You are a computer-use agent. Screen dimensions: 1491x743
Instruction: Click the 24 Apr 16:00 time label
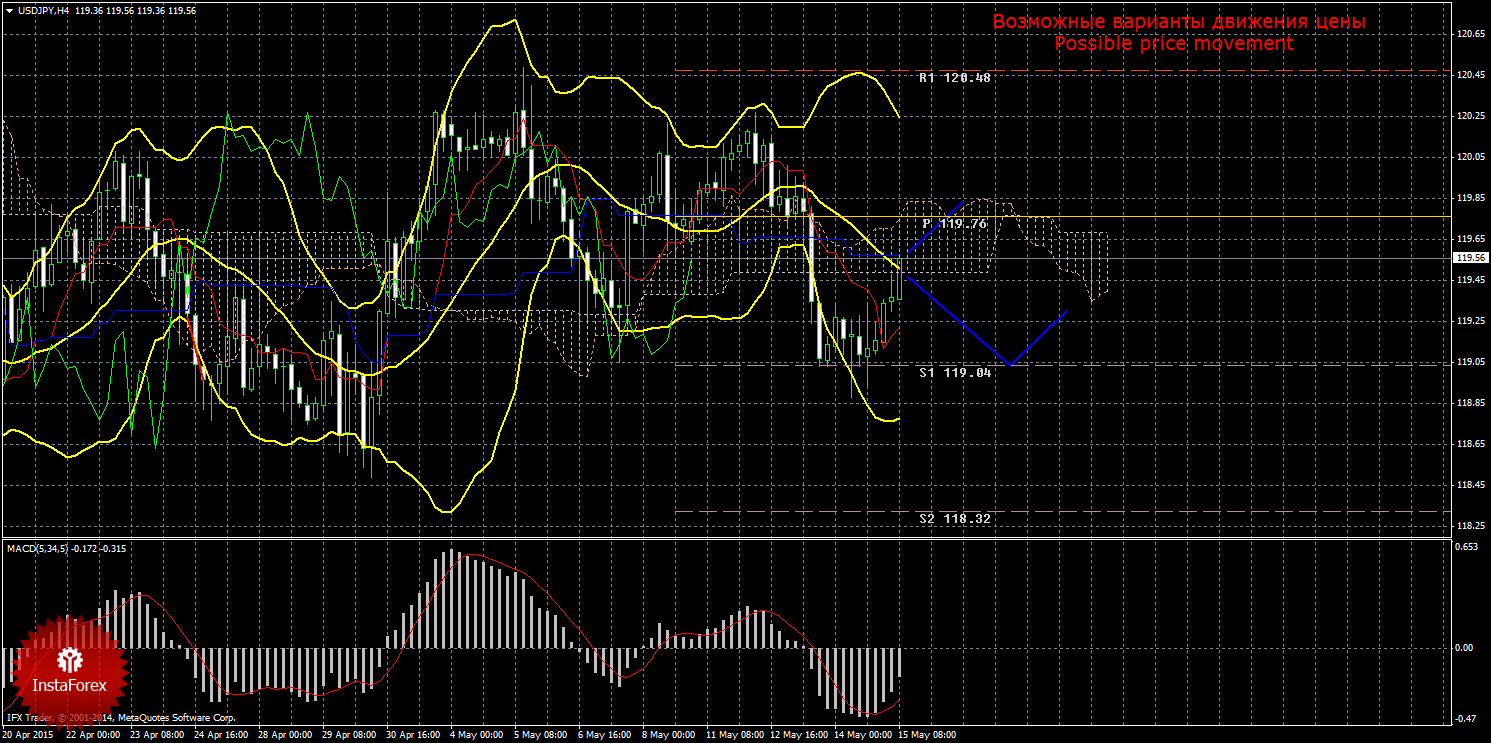(222, 735)
